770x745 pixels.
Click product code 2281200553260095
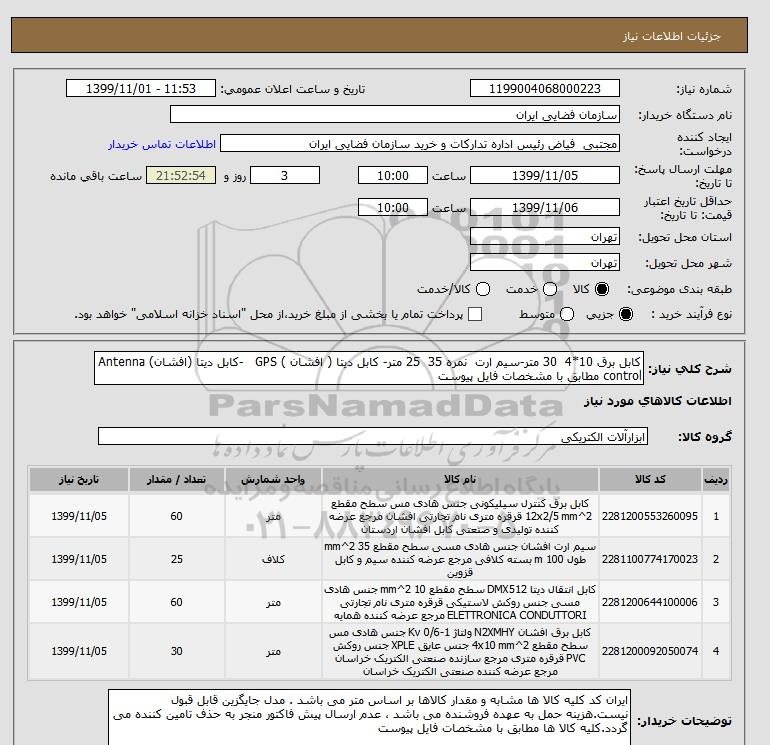(x=650, y=516)
